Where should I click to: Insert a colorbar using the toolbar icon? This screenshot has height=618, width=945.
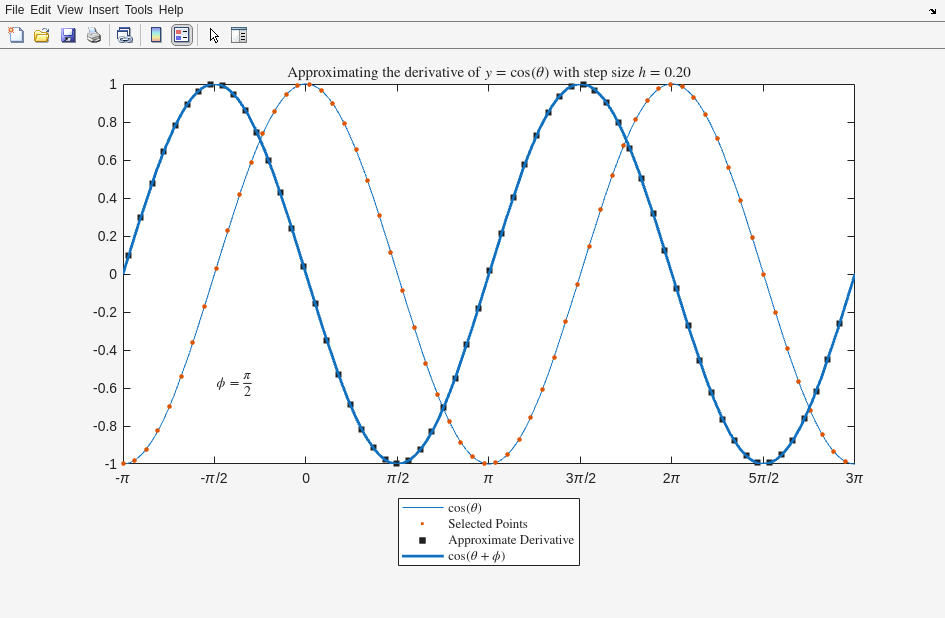click(x=156, y=35)
